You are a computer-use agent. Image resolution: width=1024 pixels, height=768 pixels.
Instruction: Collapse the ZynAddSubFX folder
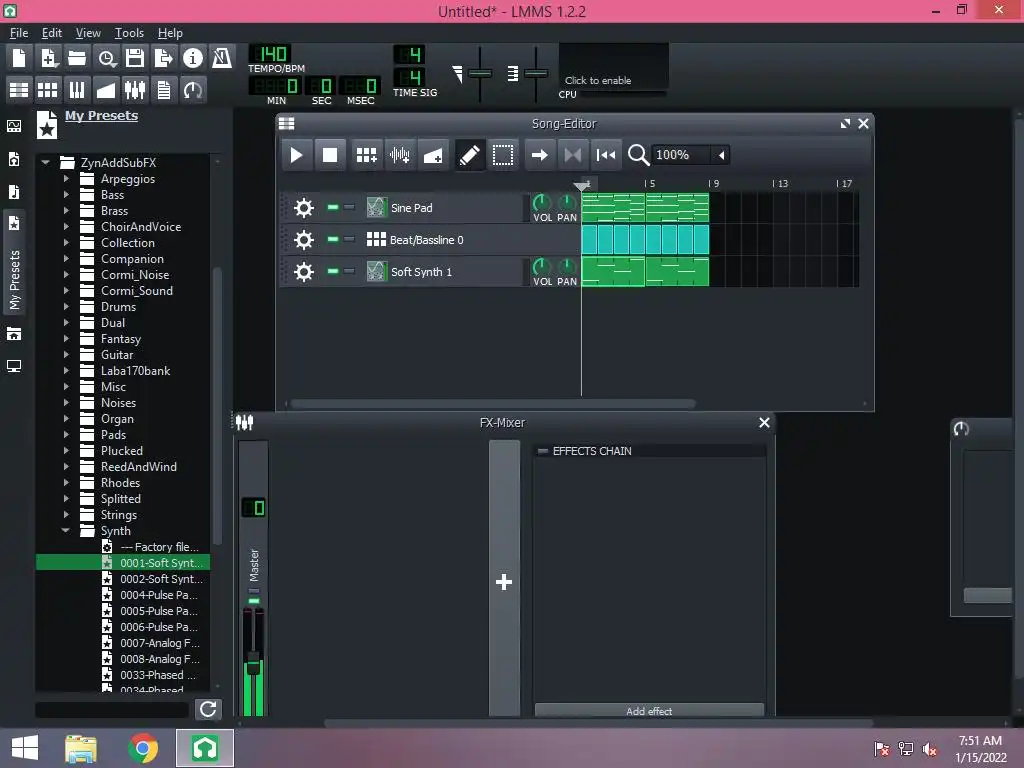coord(46,162)
